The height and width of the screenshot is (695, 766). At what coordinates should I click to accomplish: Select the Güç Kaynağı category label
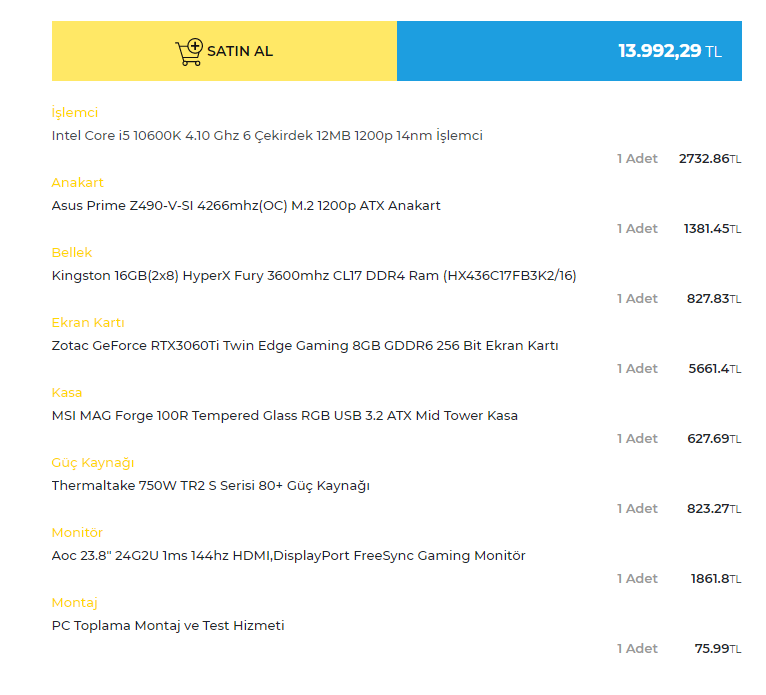tap(93, 463)
